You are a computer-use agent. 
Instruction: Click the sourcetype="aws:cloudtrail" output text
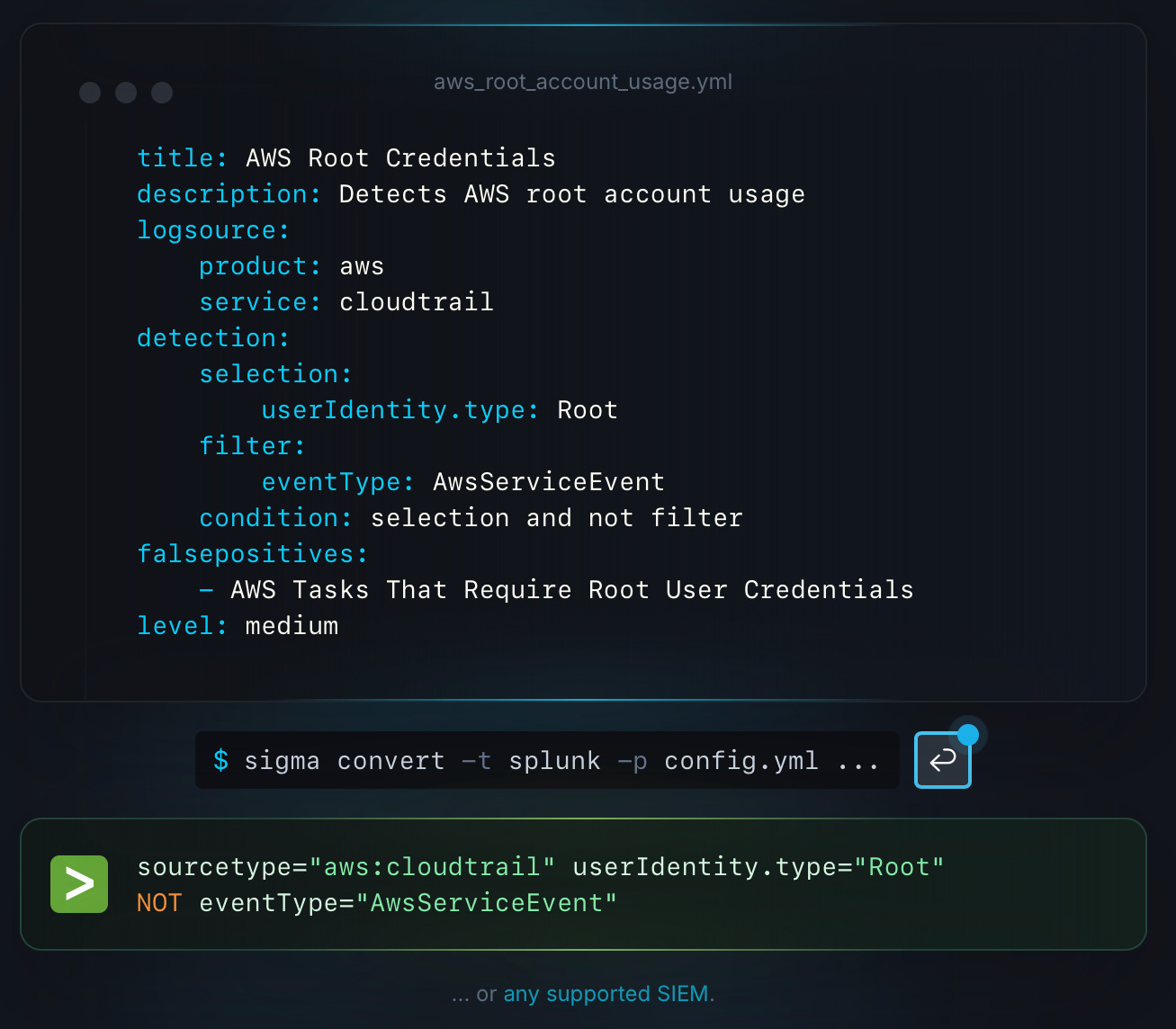346,867
